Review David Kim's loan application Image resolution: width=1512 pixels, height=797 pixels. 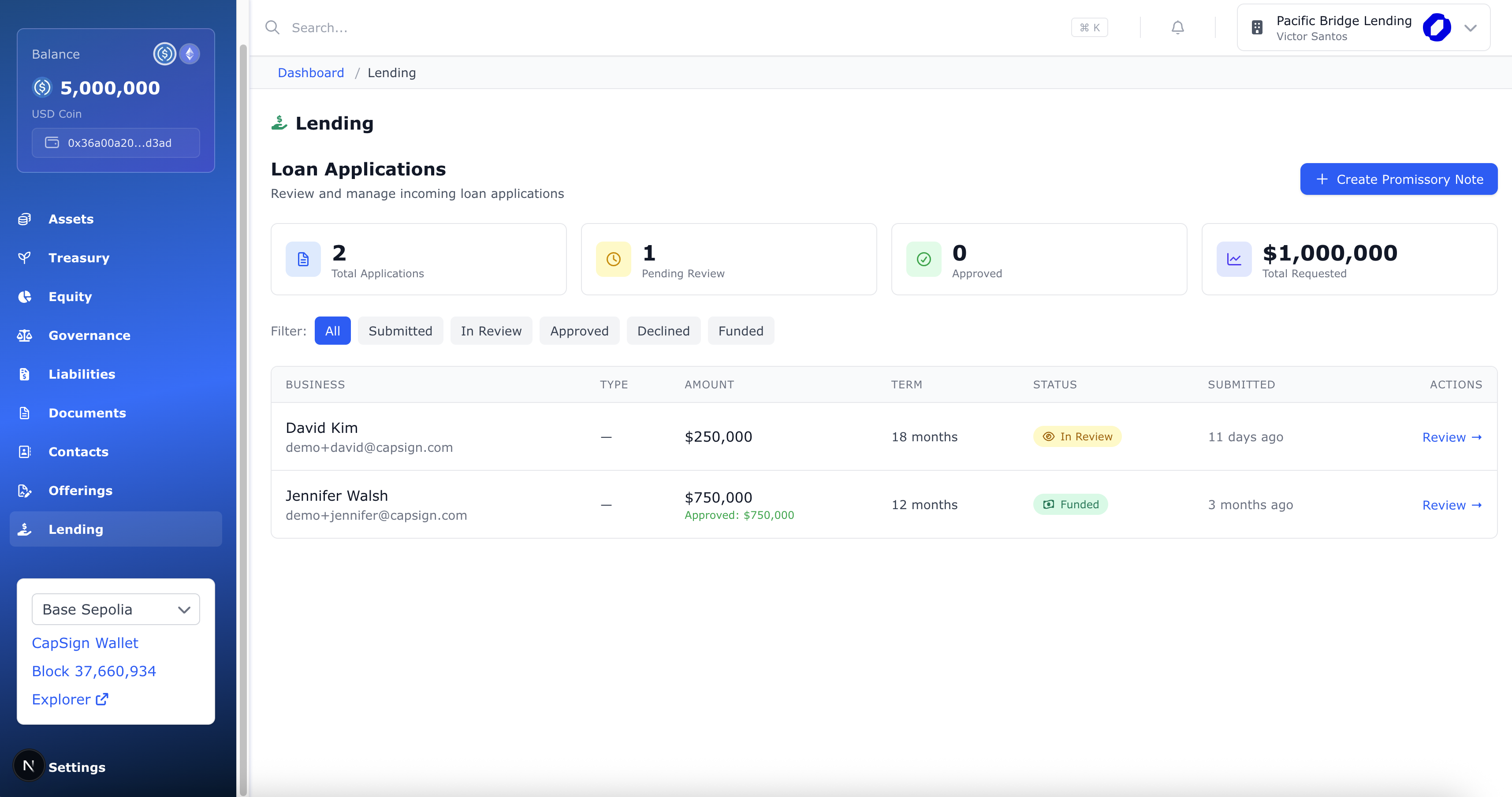click(1452, 437)
